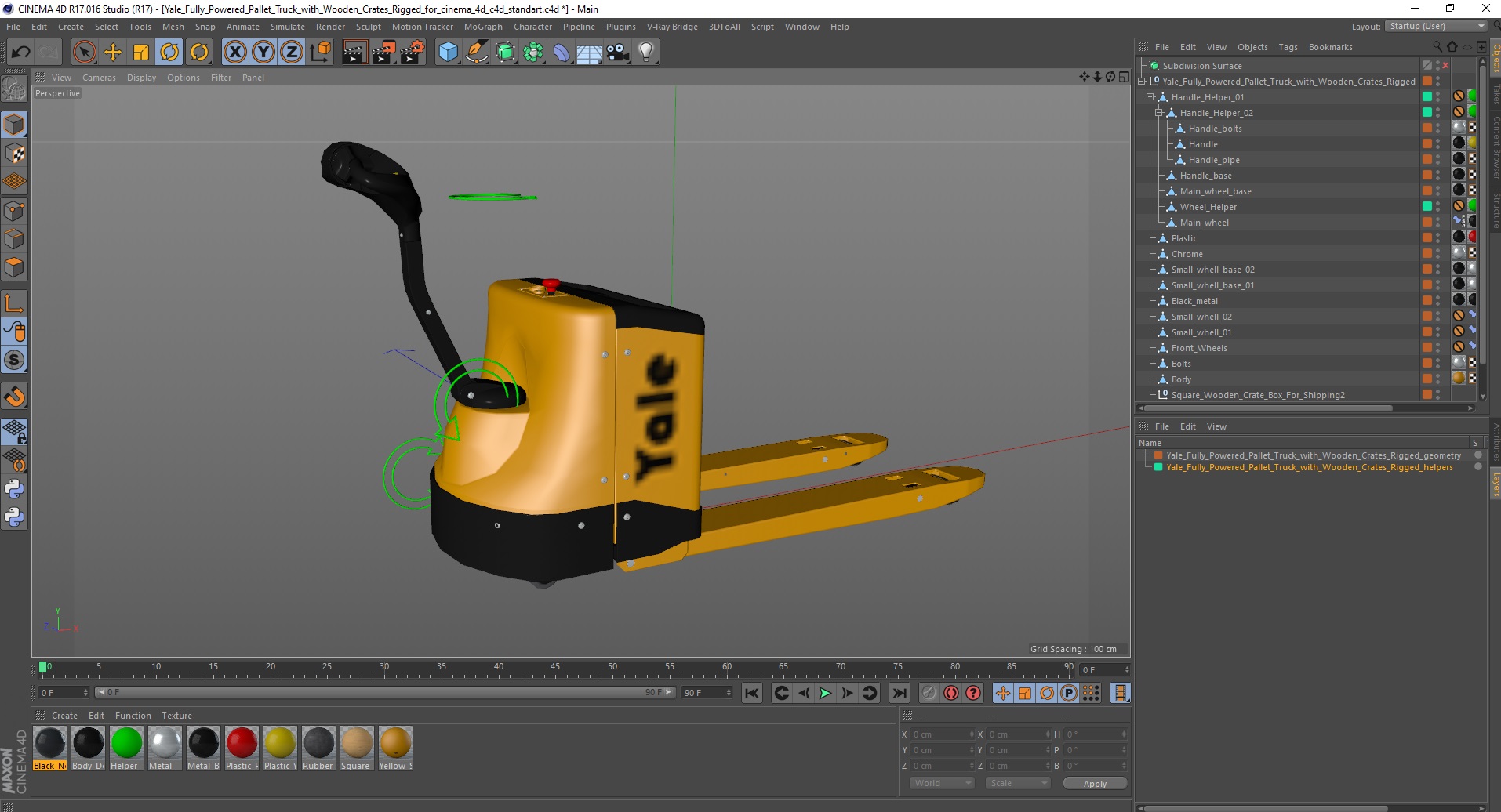Open Edit Render Settings icon

(x=413, y=53)
